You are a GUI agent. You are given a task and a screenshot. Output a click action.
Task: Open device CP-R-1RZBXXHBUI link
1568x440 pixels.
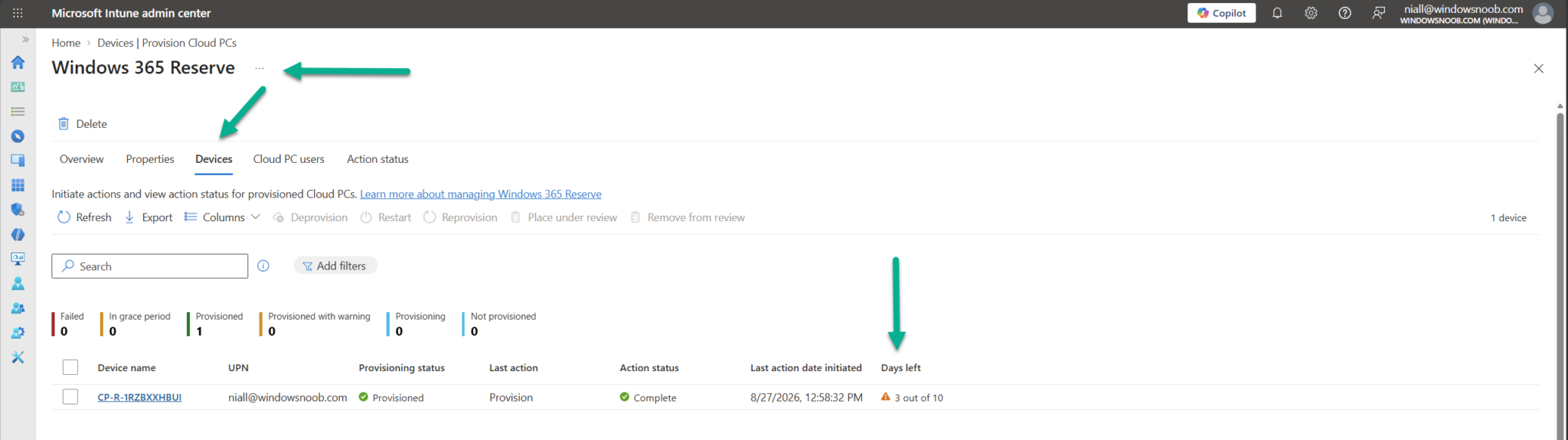click(x=139, y=397)
